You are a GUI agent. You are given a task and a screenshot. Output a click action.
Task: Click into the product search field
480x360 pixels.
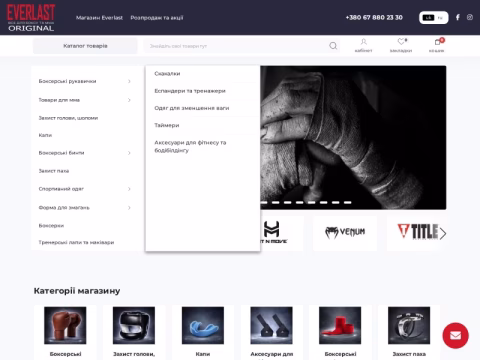click(x=237, y=46)
